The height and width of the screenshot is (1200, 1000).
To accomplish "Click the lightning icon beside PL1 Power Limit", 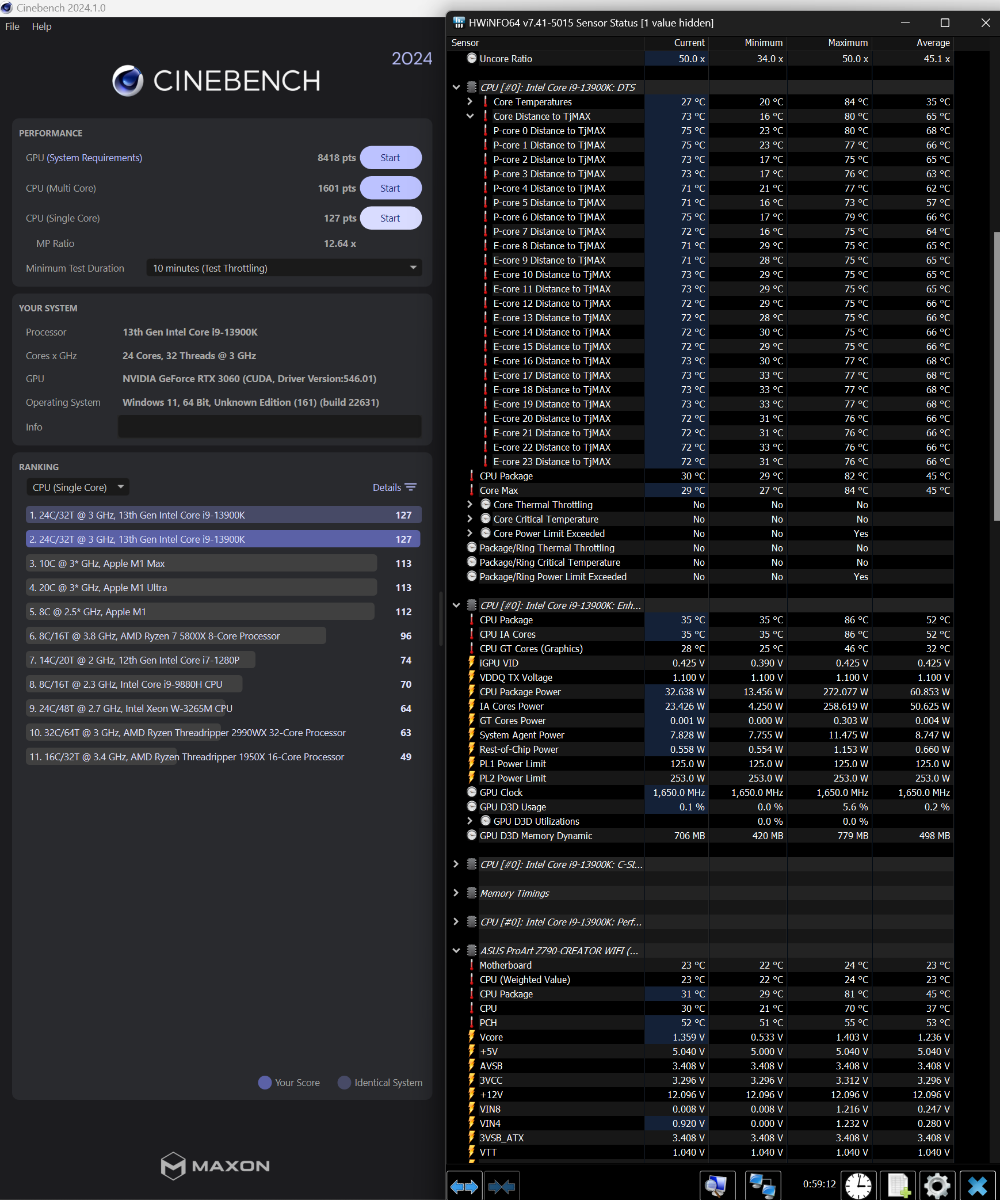I will coord(472,764).
